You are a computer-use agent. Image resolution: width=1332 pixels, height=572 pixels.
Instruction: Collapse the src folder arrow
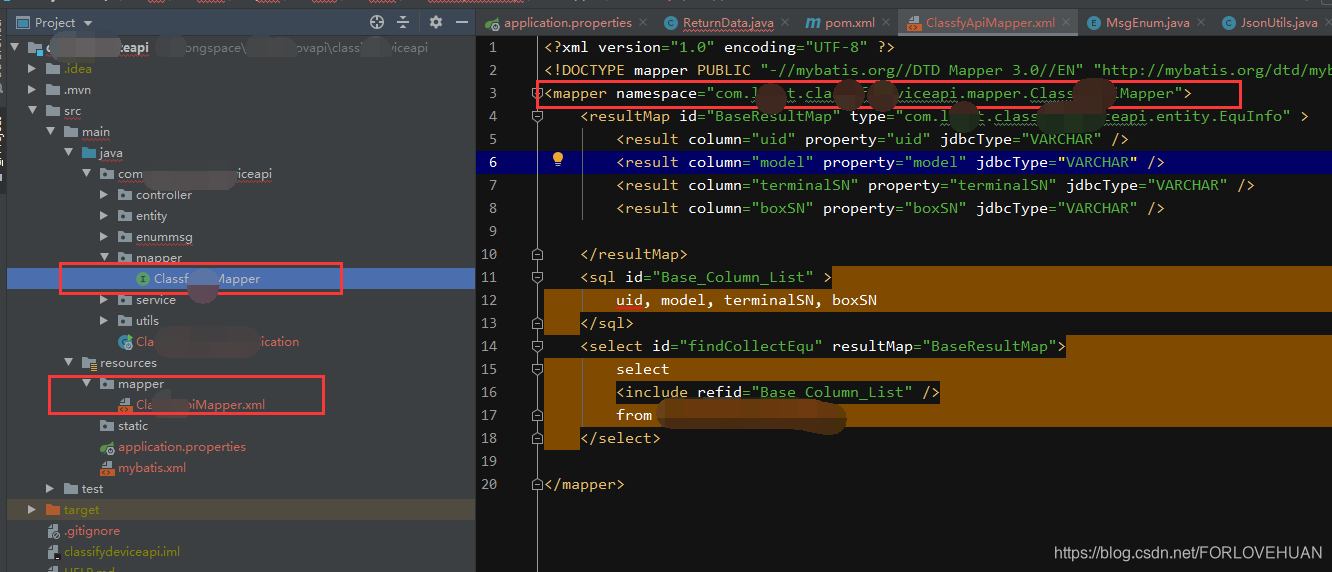pos(33,111)
